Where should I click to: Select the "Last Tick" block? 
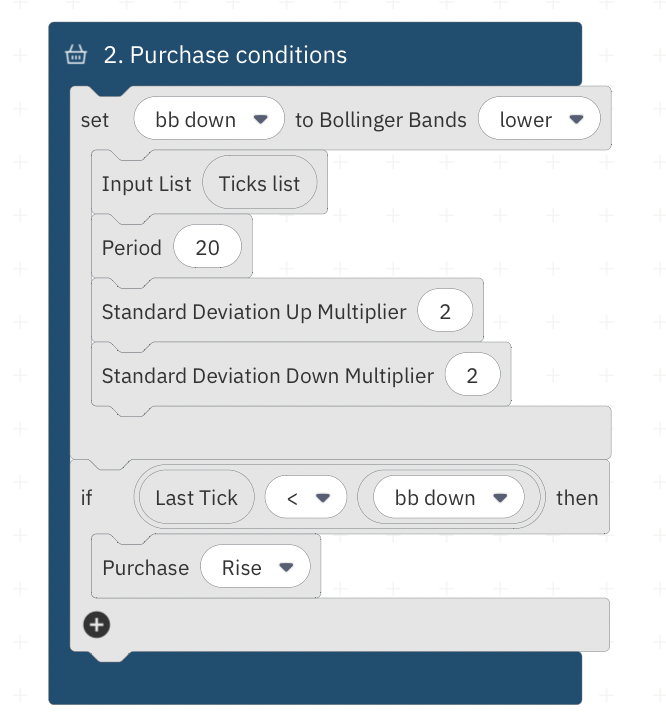tap(197, 498)
